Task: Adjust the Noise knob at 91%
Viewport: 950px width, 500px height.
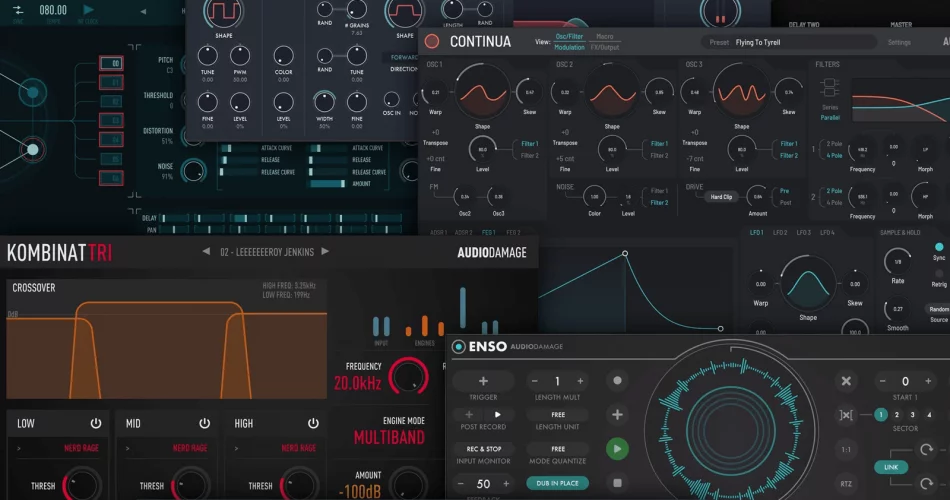Action: [x=193, y=171]
